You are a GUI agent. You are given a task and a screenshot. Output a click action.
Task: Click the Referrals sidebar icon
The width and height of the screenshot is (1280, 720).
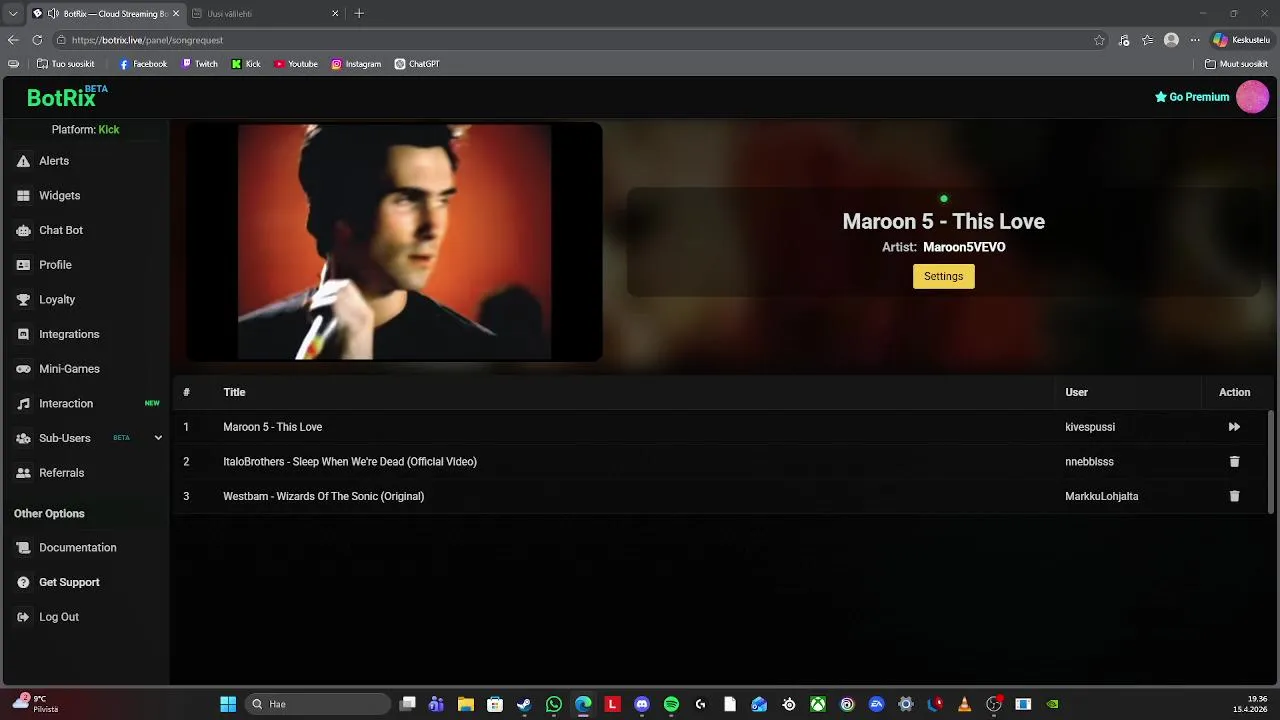point(23,473)
